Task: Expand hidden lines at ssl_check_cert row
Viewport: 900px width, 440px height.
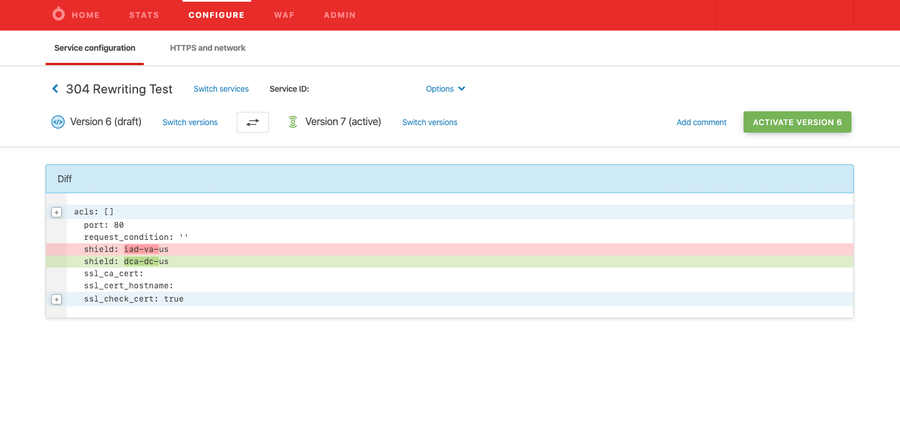Action: click(56, 299)
